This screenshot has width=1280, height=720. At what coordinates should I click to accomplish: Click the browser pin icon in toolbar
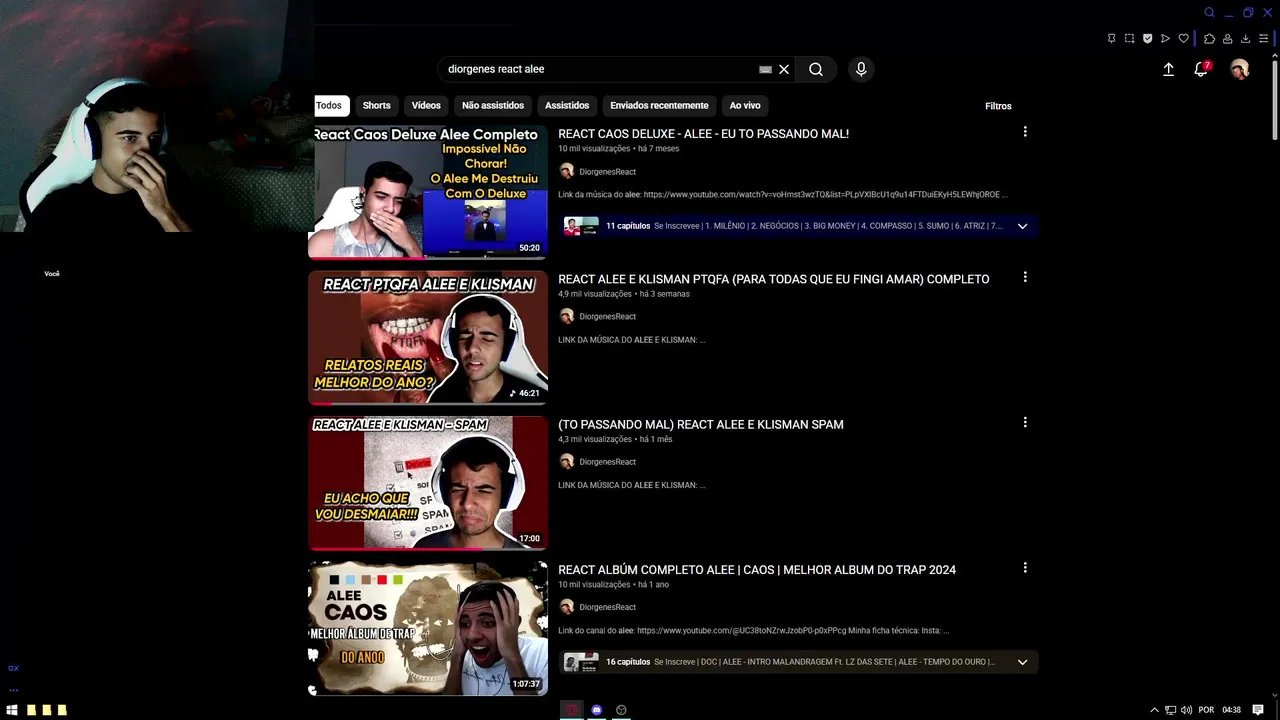tap(1111, 39)
